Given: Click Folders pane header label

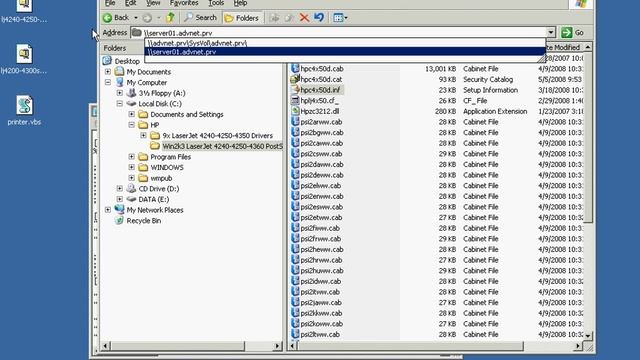Looking at the screenshot, I should (115, 48).
